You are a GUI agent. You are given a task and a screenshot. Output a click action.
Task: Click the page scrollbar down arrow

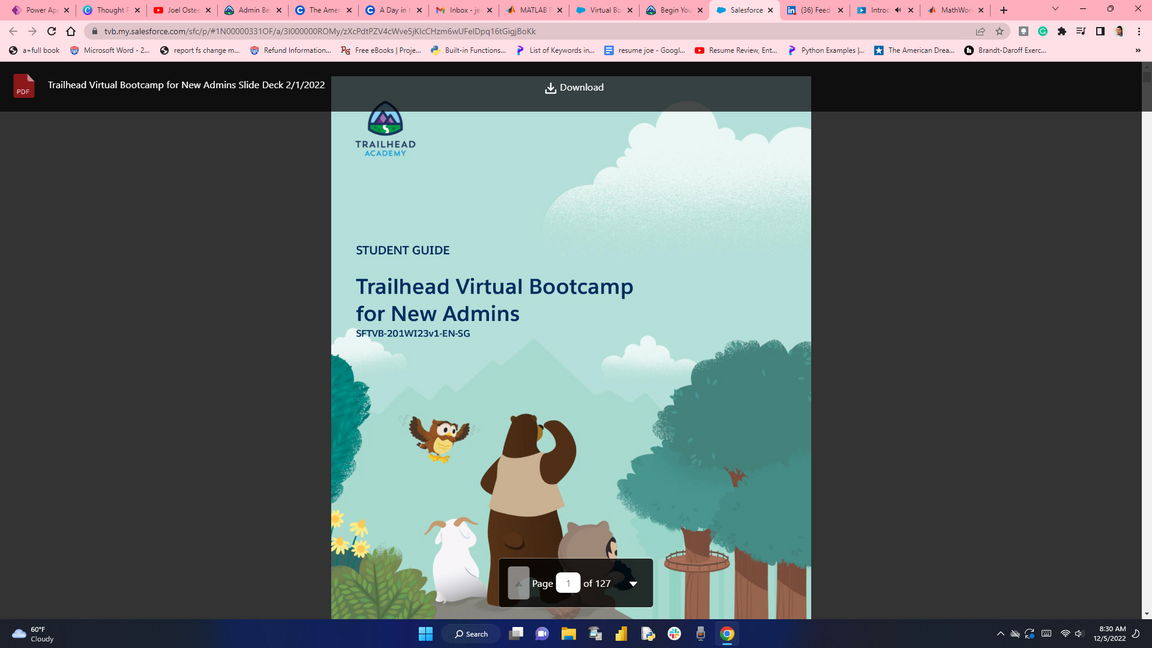coord(1147,613)
